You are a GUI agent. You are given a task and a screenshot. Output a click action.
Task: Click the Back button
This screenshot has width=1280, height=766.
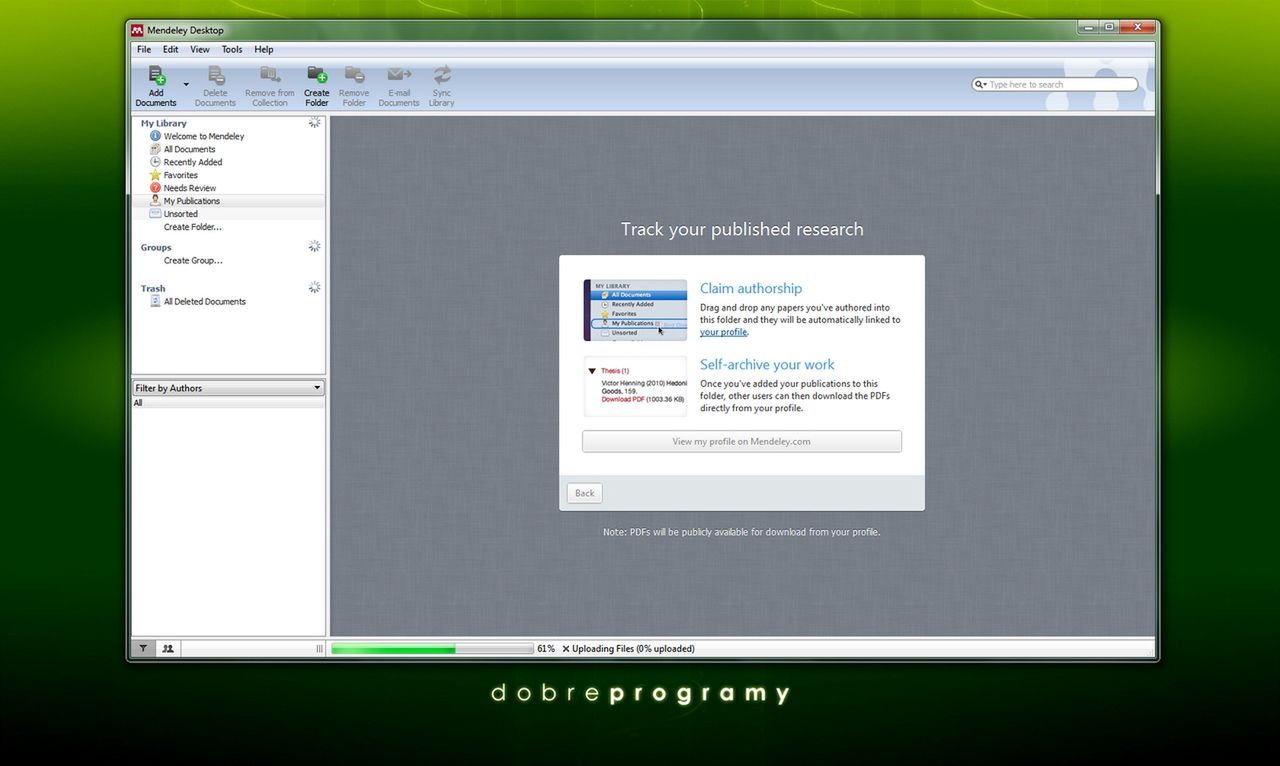585,493
